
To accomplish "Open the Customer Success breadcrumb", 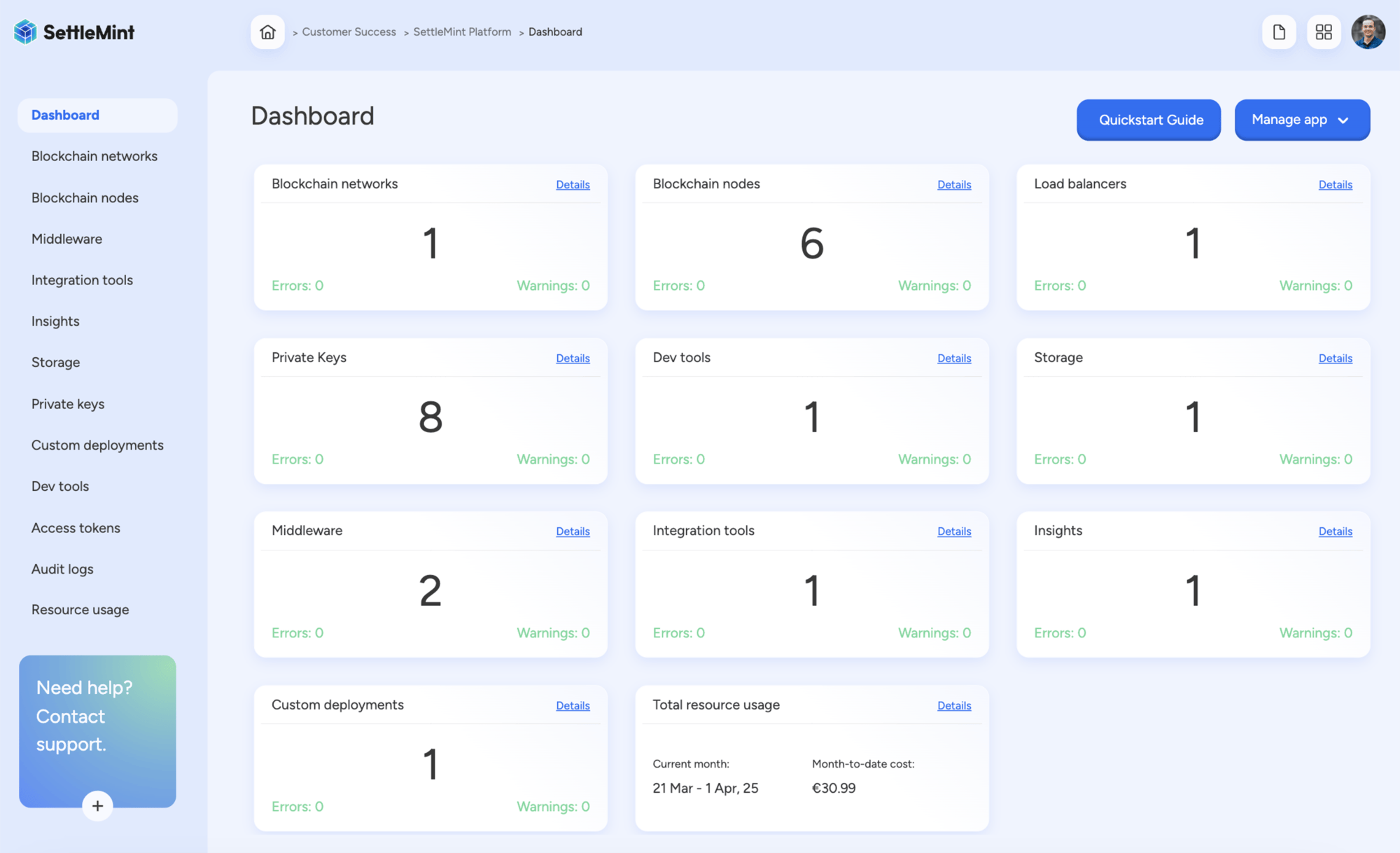I will click(x=349, y=32).
